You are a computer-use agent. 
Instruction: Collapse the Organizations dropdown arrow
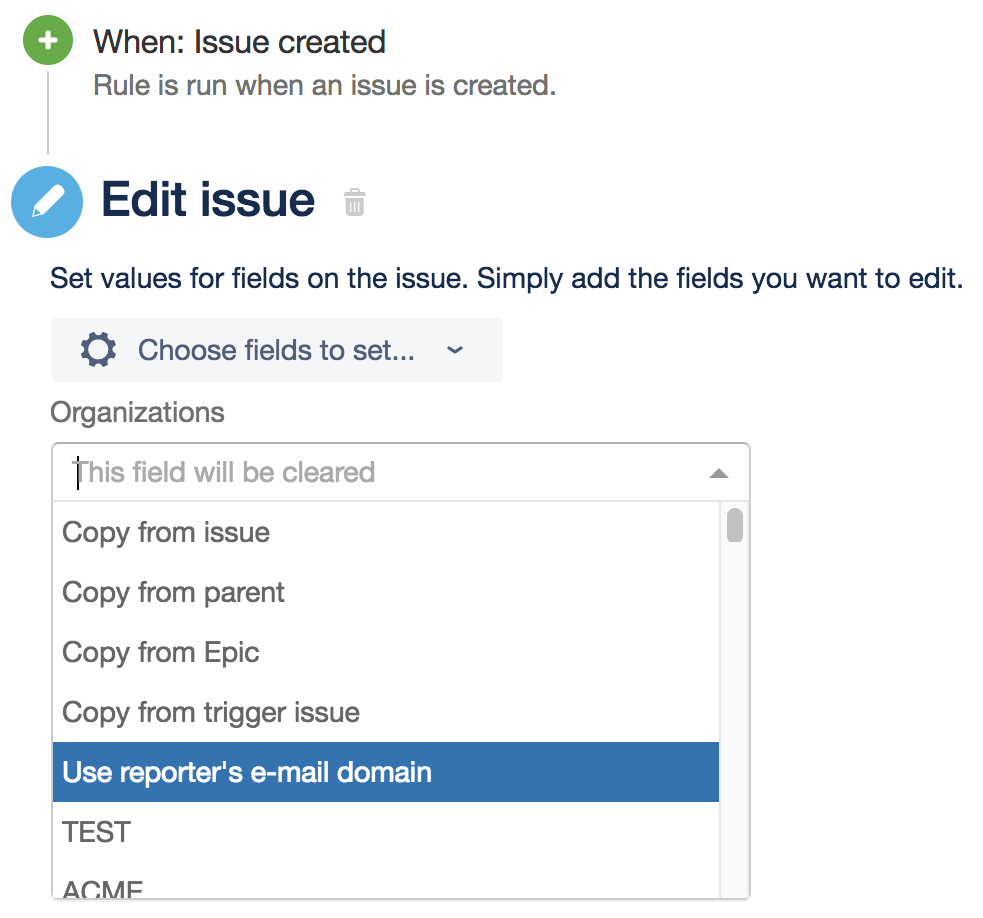(x=718, y=473)
